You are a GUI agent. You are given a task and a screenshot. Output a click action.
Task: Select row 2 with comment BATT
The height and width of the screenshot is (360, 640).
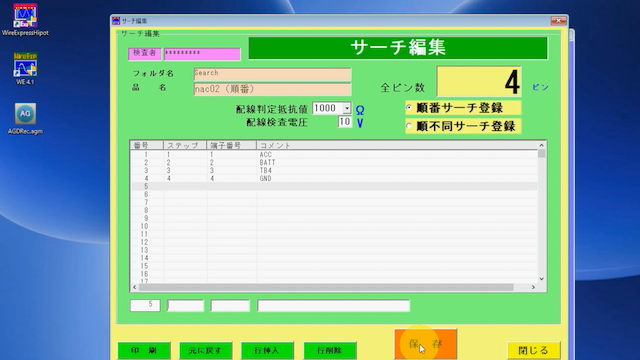tap(334, 162)
